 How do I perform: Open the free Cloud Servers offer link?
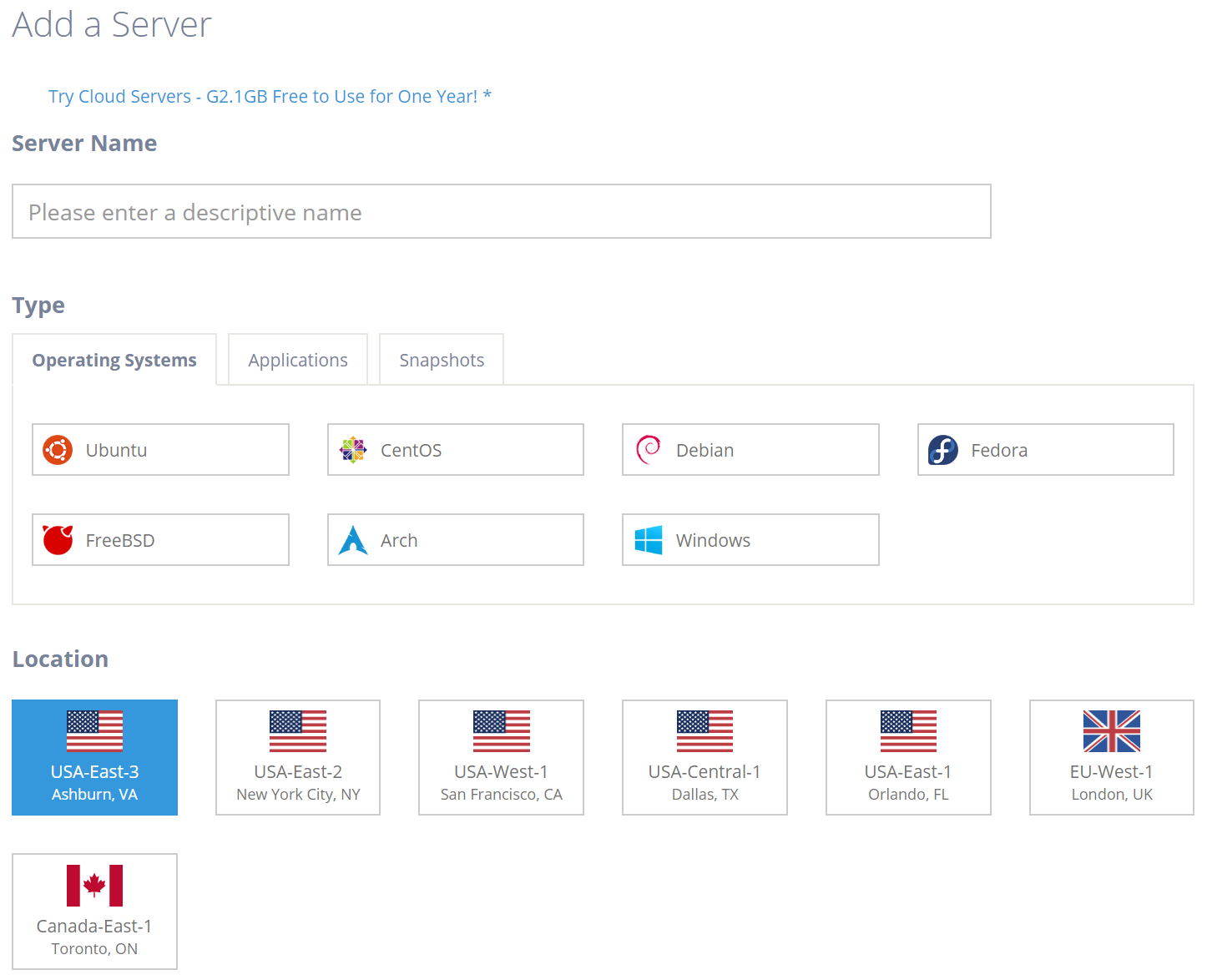(270, 97)
